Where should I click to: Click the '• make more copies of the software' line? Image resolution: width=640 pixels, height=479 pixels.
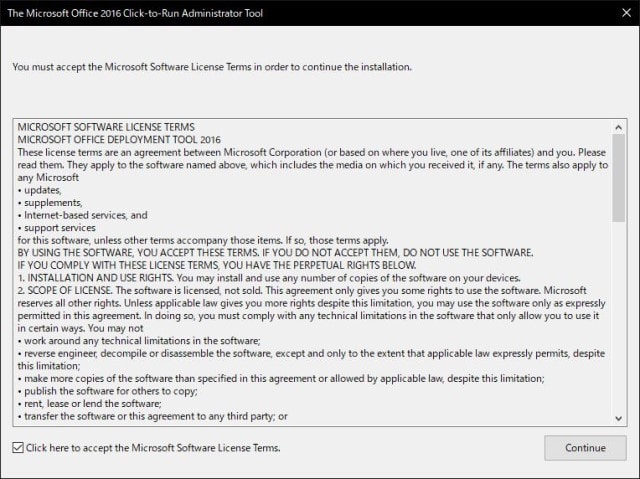click(x=281, y=379)
